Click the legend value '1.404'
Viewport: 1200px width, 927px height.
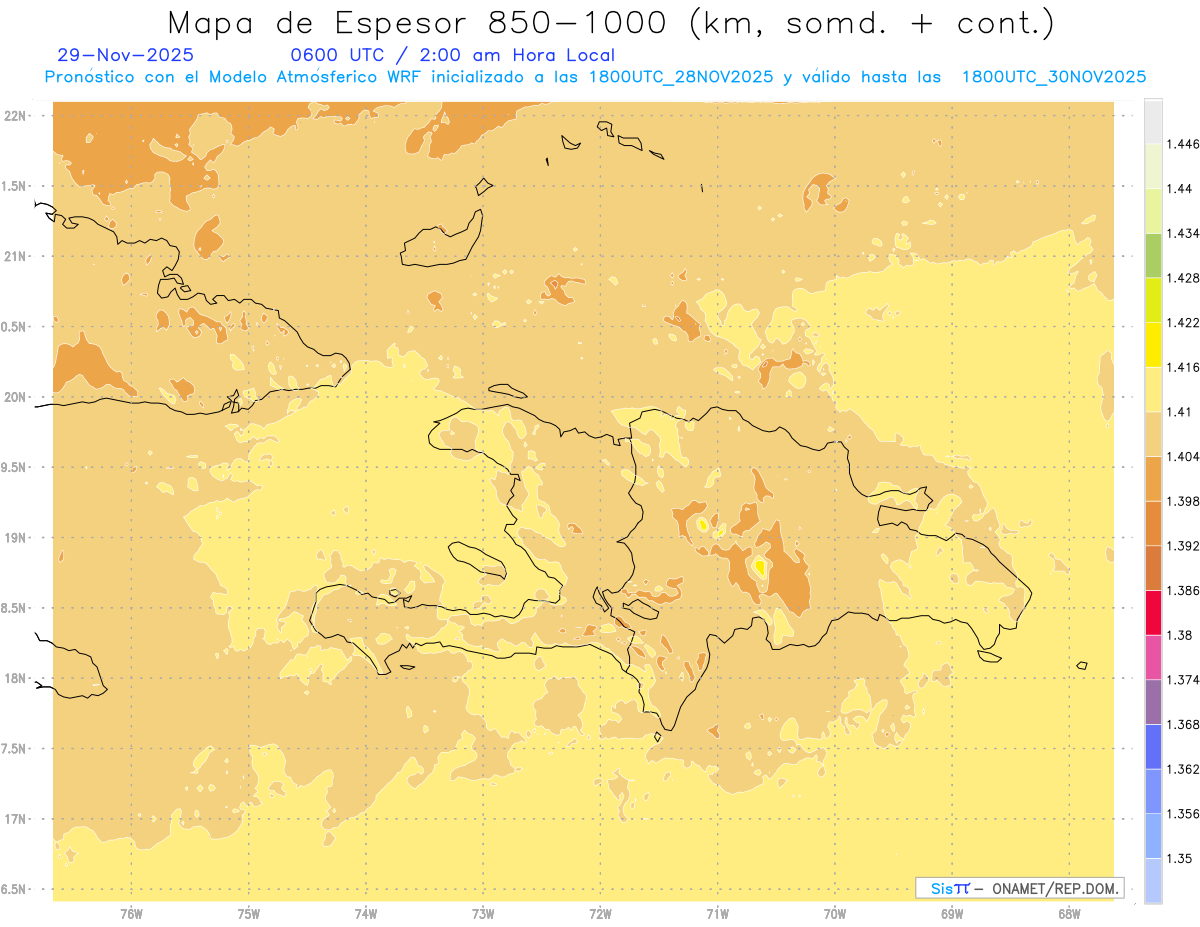point(1185,456)
